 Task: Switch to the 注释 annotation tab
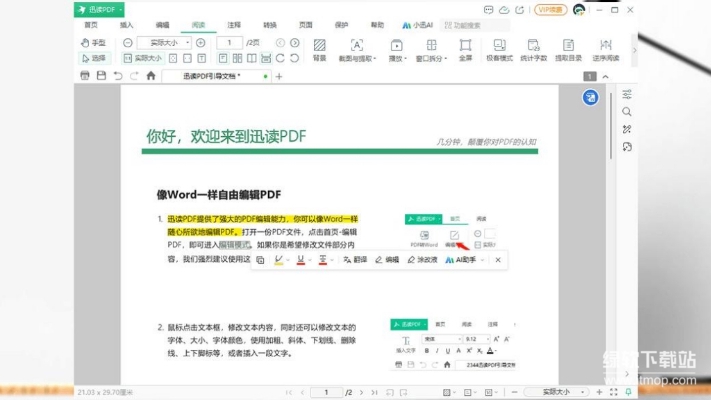[x=234, y=25]
